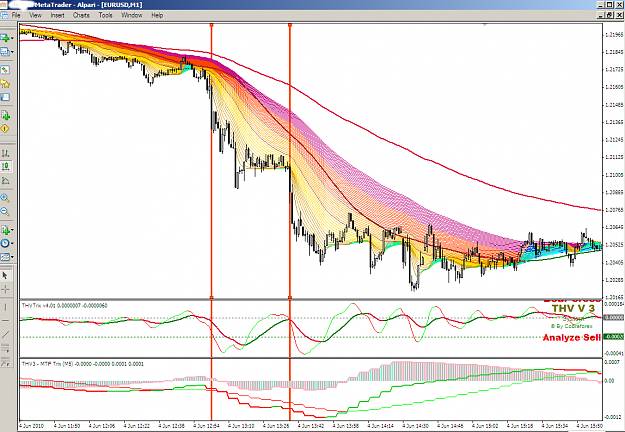Click the 4 Jun 13:10 time label

pos(242,426)
